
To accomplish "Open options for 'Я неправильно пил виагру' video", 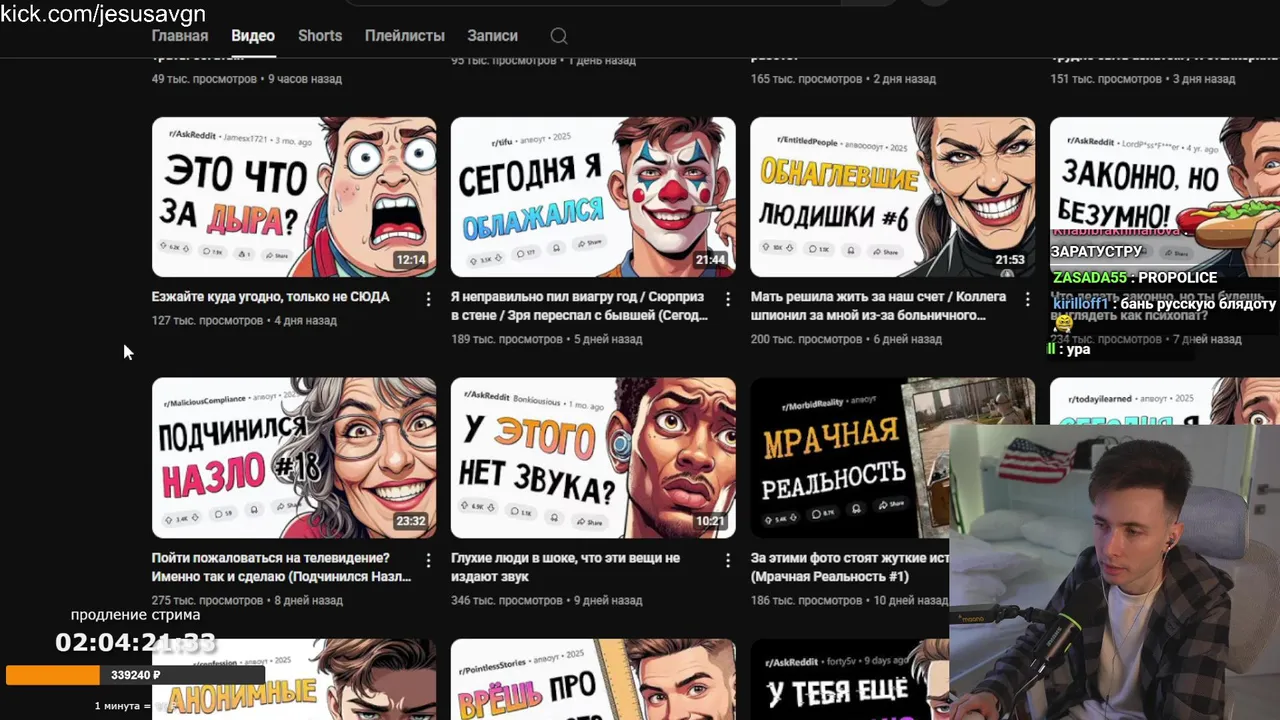I will tap(728, 299).
